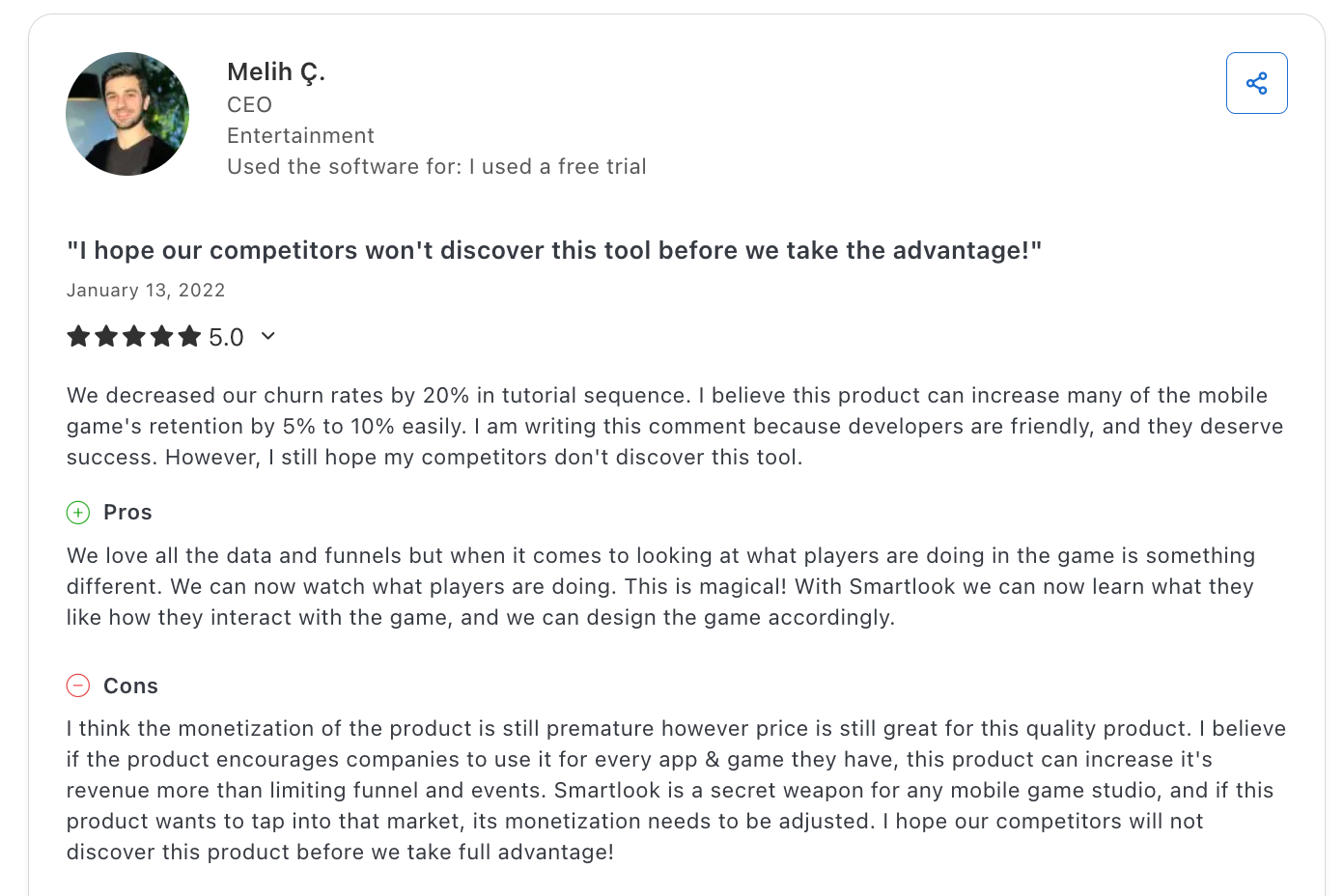Click the January 13, 2022 review date
1344x896 pixels.
tap(146, 291)
